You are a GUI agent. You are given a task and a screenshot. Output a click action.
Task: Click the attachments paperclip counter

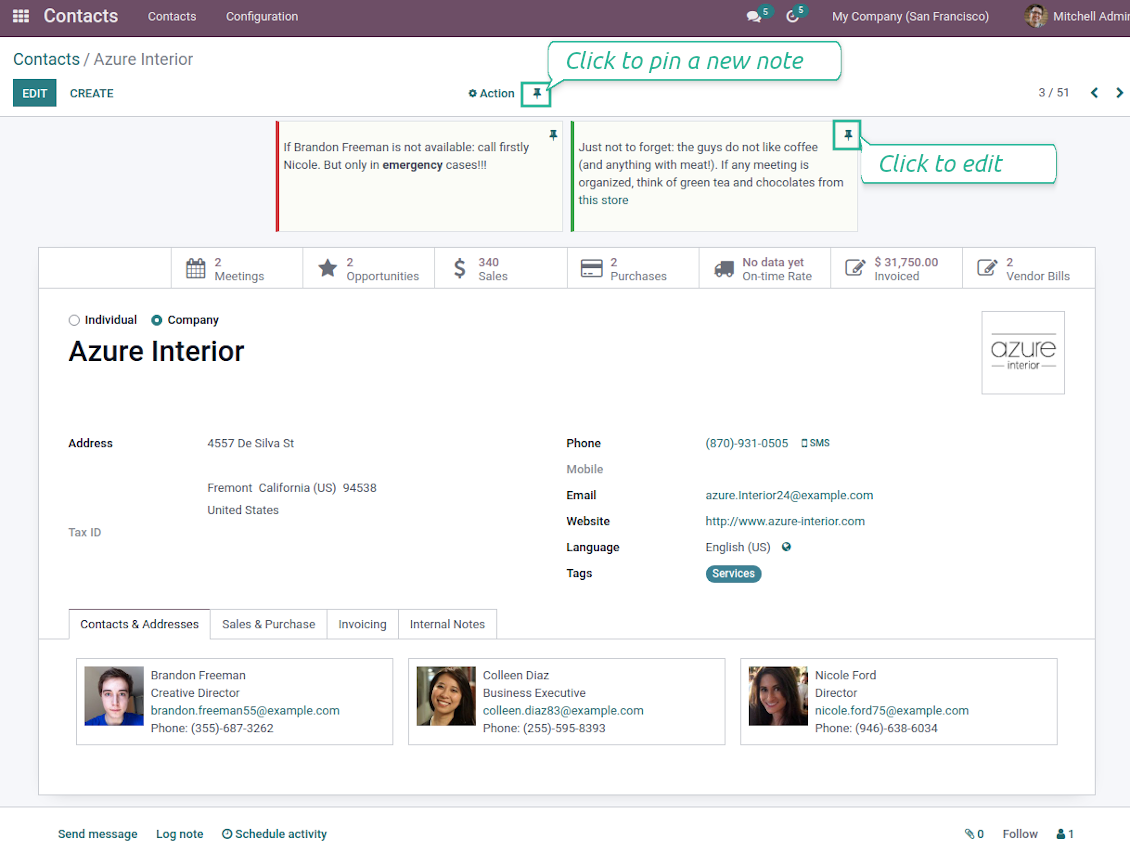click(x=974, y=834)
